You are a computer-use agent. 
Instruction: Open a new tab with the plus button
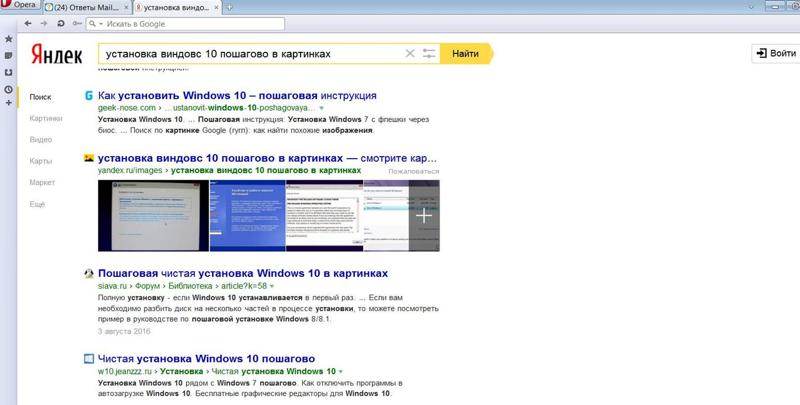click(x=229, y=7)
